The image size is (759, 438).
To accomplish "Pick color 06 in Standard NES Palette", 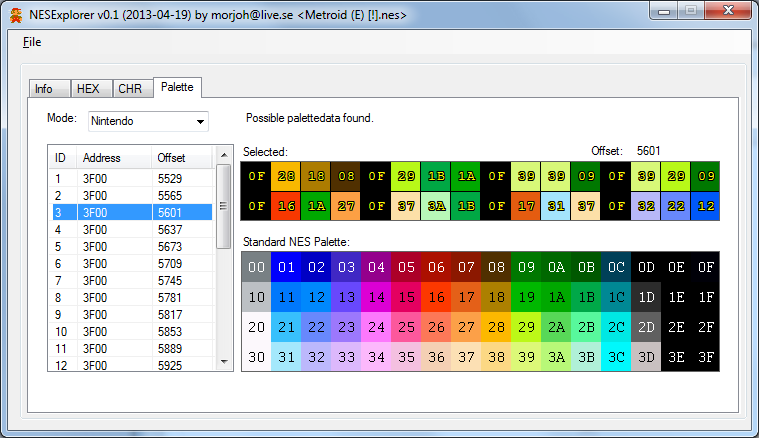I will (436, 267).
